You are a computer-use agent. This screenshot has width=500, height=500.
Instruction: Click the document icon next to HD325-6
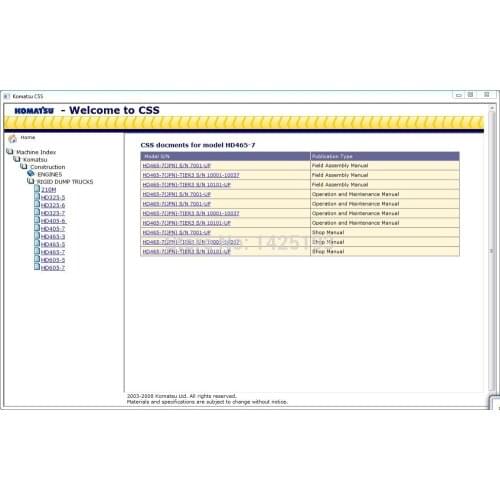(37, 204)
